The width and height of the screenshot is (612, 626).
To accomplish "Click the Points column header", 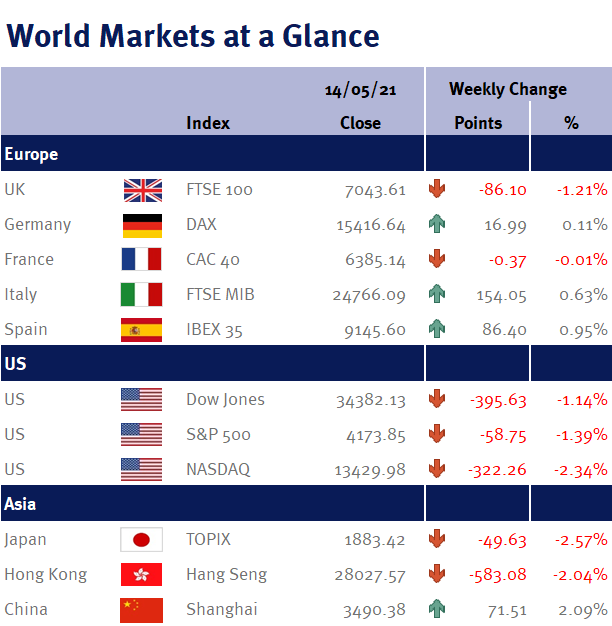I will [478, 123].
